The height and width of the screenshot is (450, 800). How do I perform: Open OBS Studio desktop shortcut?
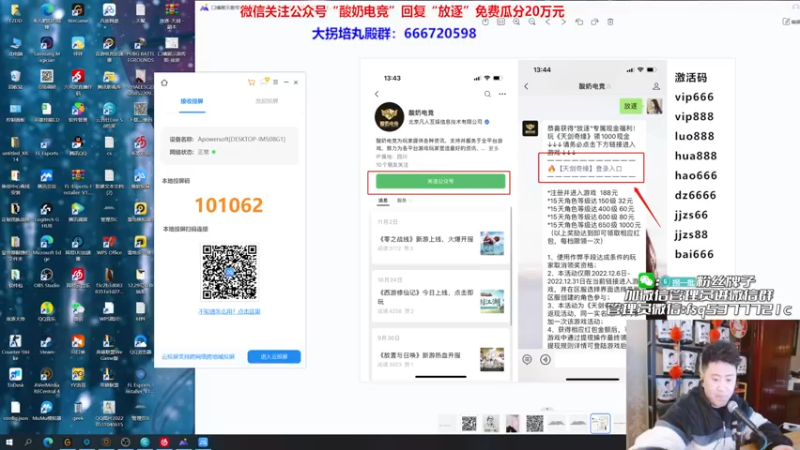coord(46,279)
